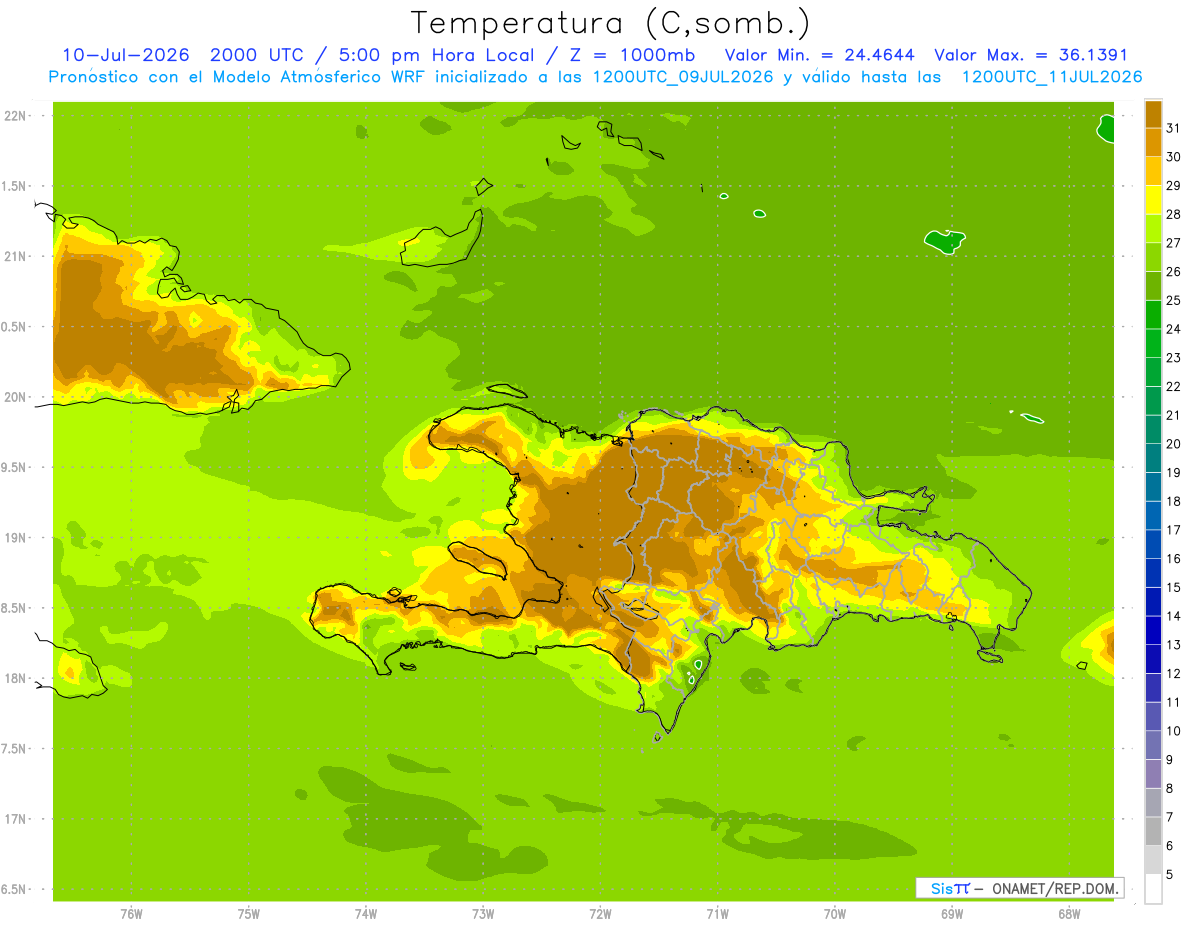1200x927 pixels.
Task: Click the title "Temperatura (C,somb.)"
Action: [x=610, y=23]
